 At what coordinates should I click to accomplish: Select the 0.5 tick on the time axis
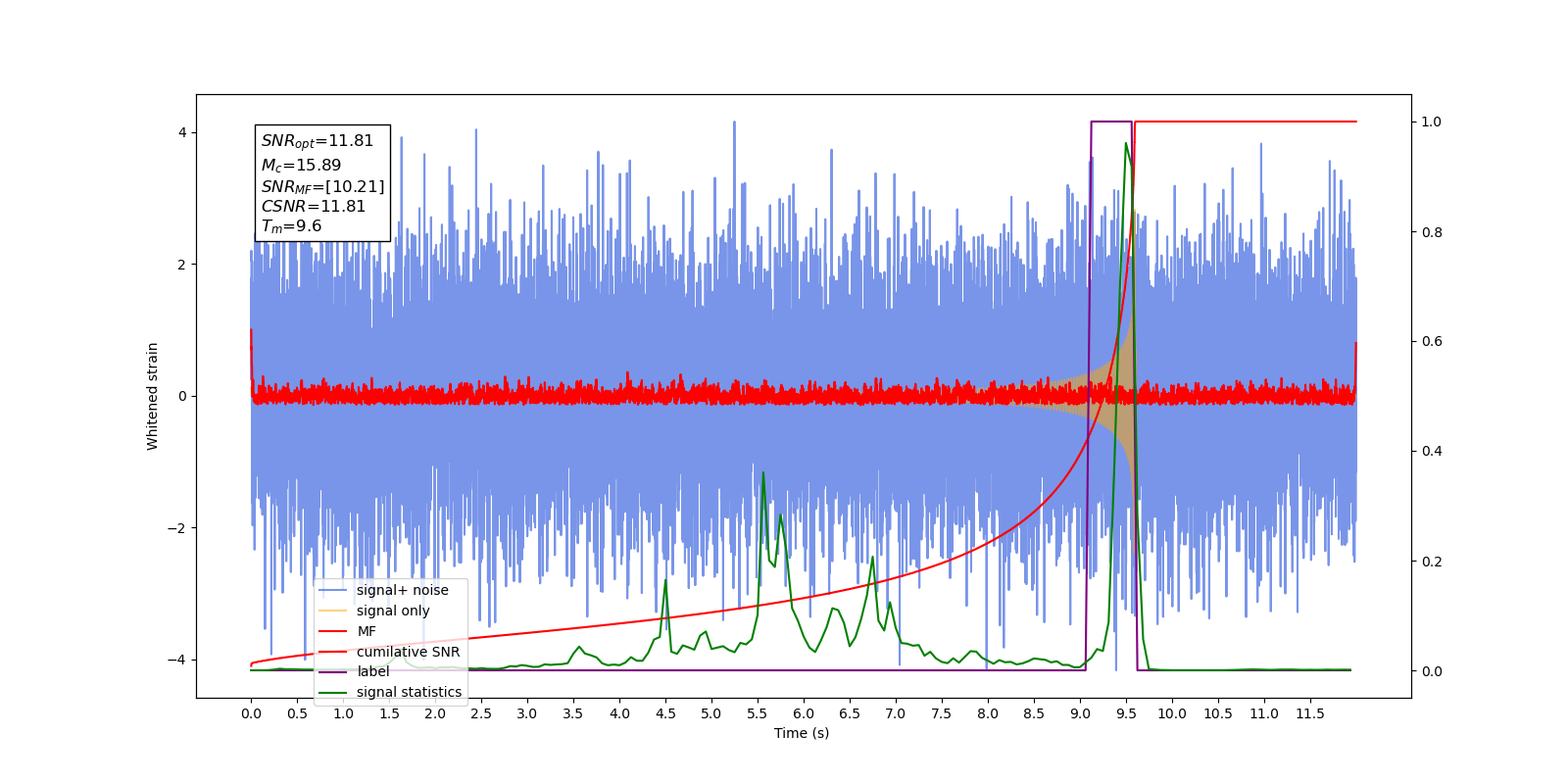[297, 713]
